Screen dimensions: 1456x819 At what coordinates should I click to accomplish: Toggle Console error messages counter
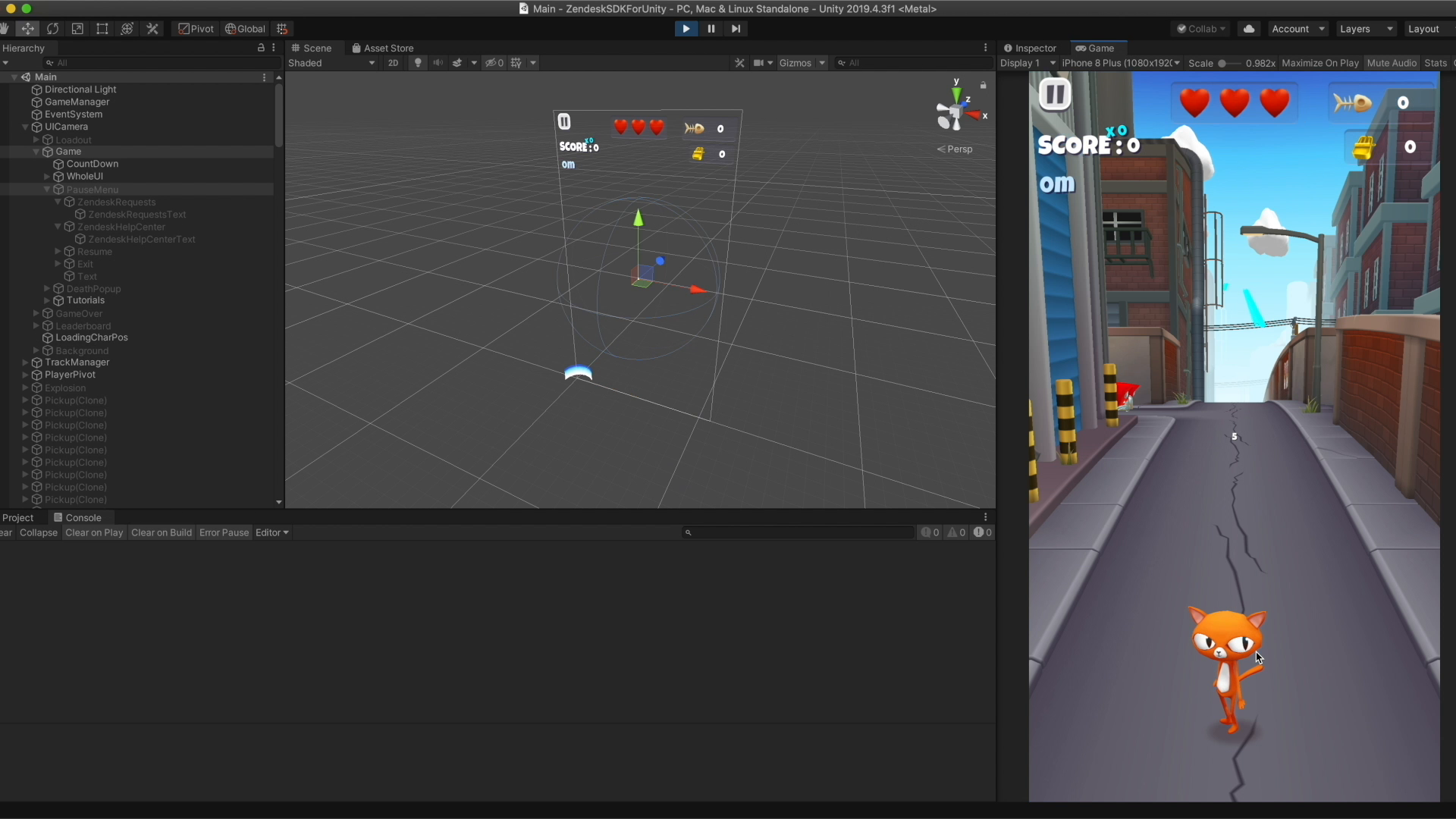[983, 532]
